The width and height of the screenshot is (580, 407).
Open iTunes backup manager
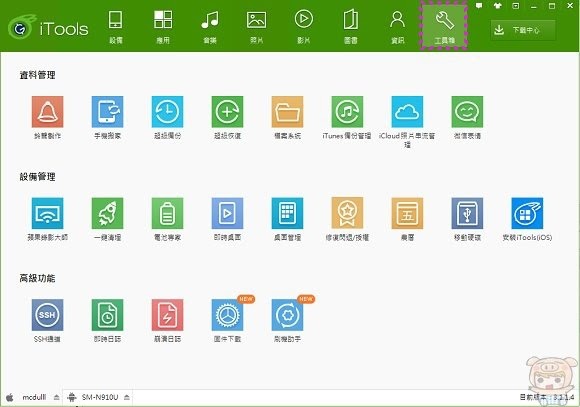click(x=347, y=112)
